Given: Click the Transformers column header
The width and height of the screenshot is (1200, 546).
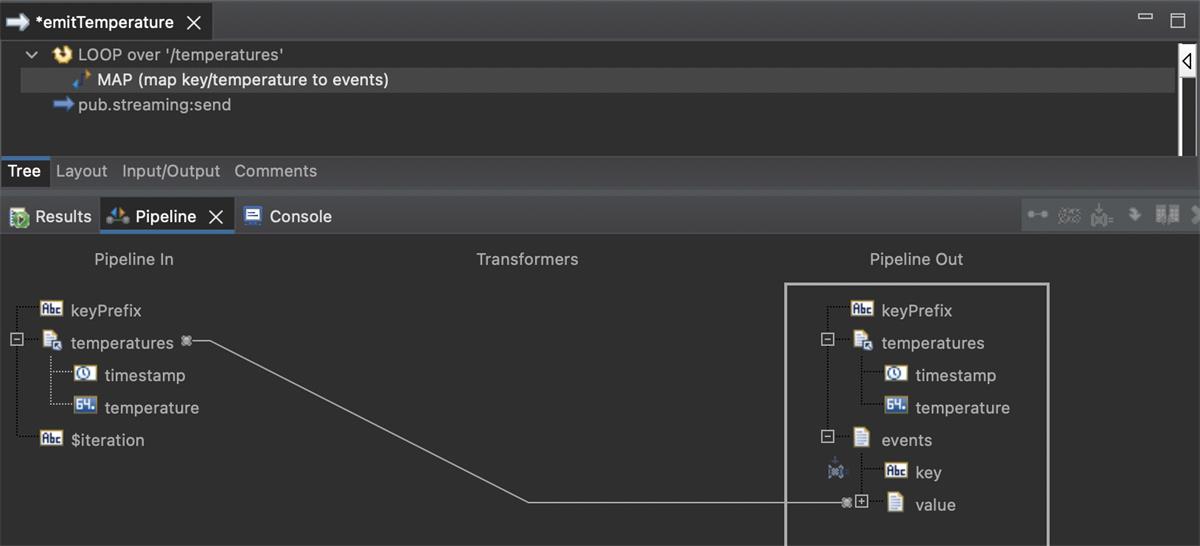Looking at the screenshot, I should coord(527,259).
